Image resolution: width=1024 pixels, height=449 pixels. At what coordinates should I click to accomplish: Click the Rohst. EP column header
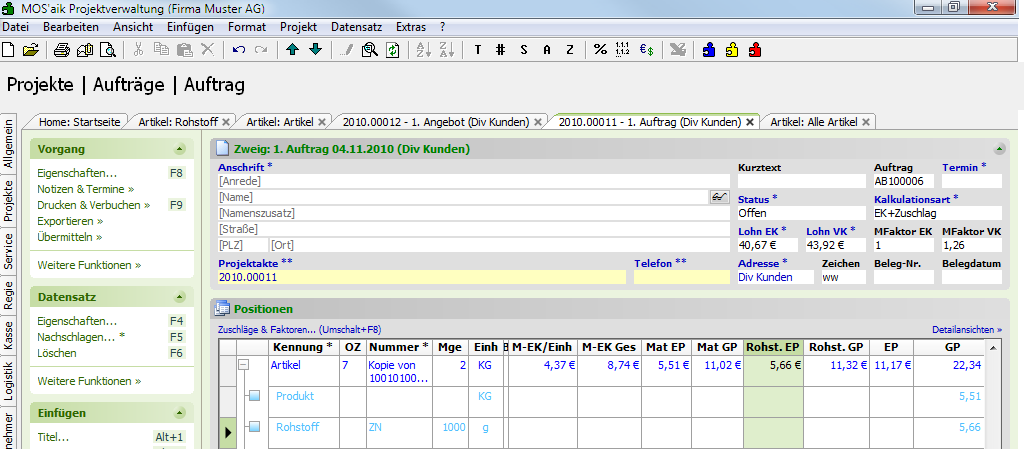(773, 347)
